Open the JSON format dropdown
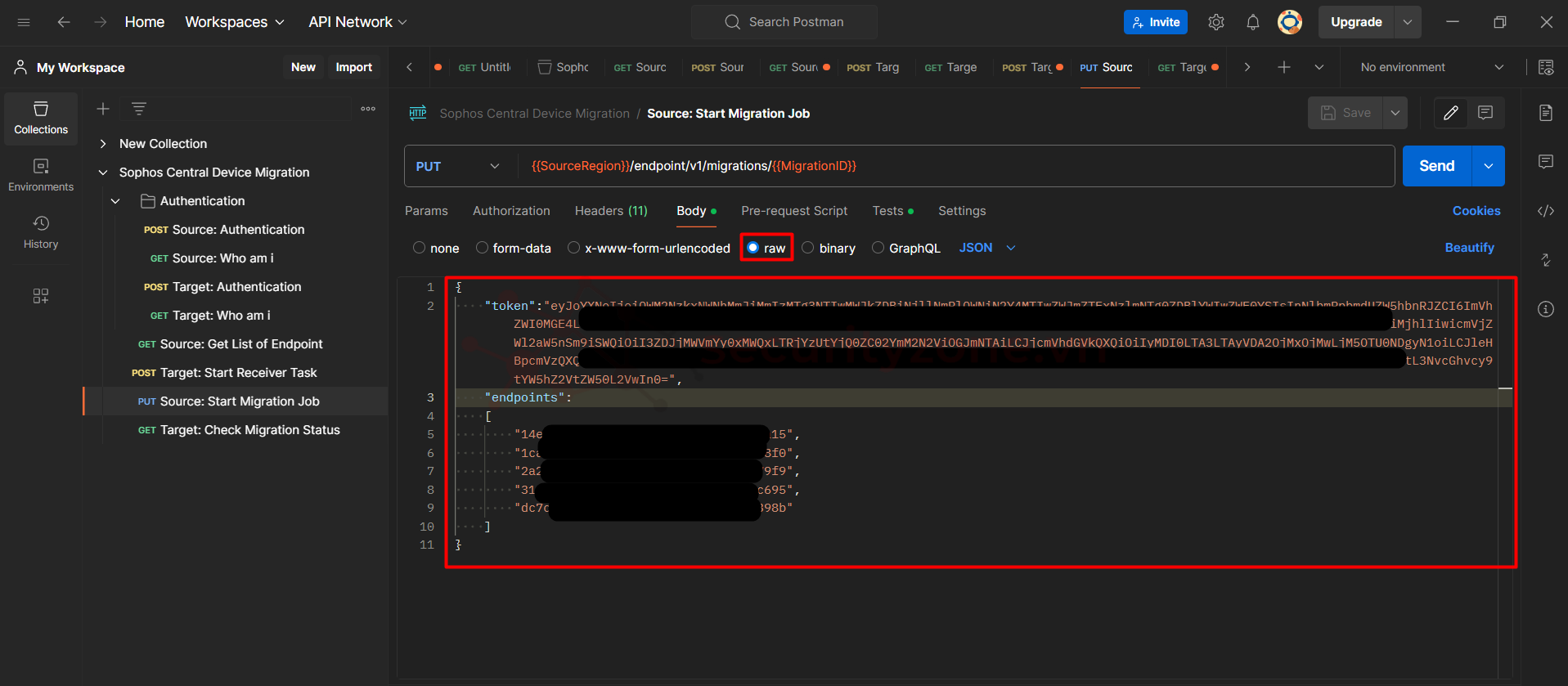Image resolution: width=1568 pixels, height=686 pixels. (987, 248)
